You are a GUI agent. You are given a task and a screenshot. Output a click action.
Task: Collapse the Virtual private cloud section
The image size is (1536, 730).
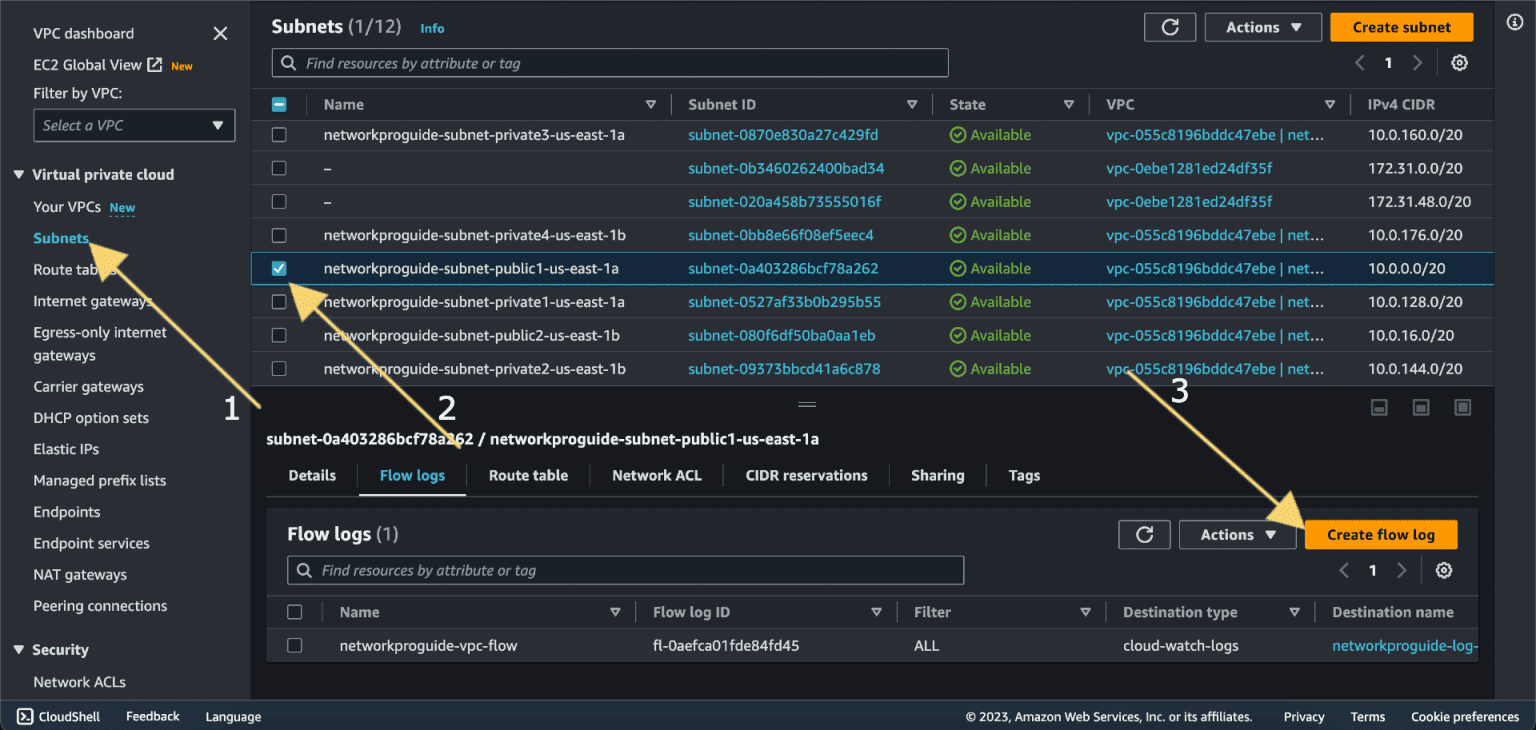(19, 175)
